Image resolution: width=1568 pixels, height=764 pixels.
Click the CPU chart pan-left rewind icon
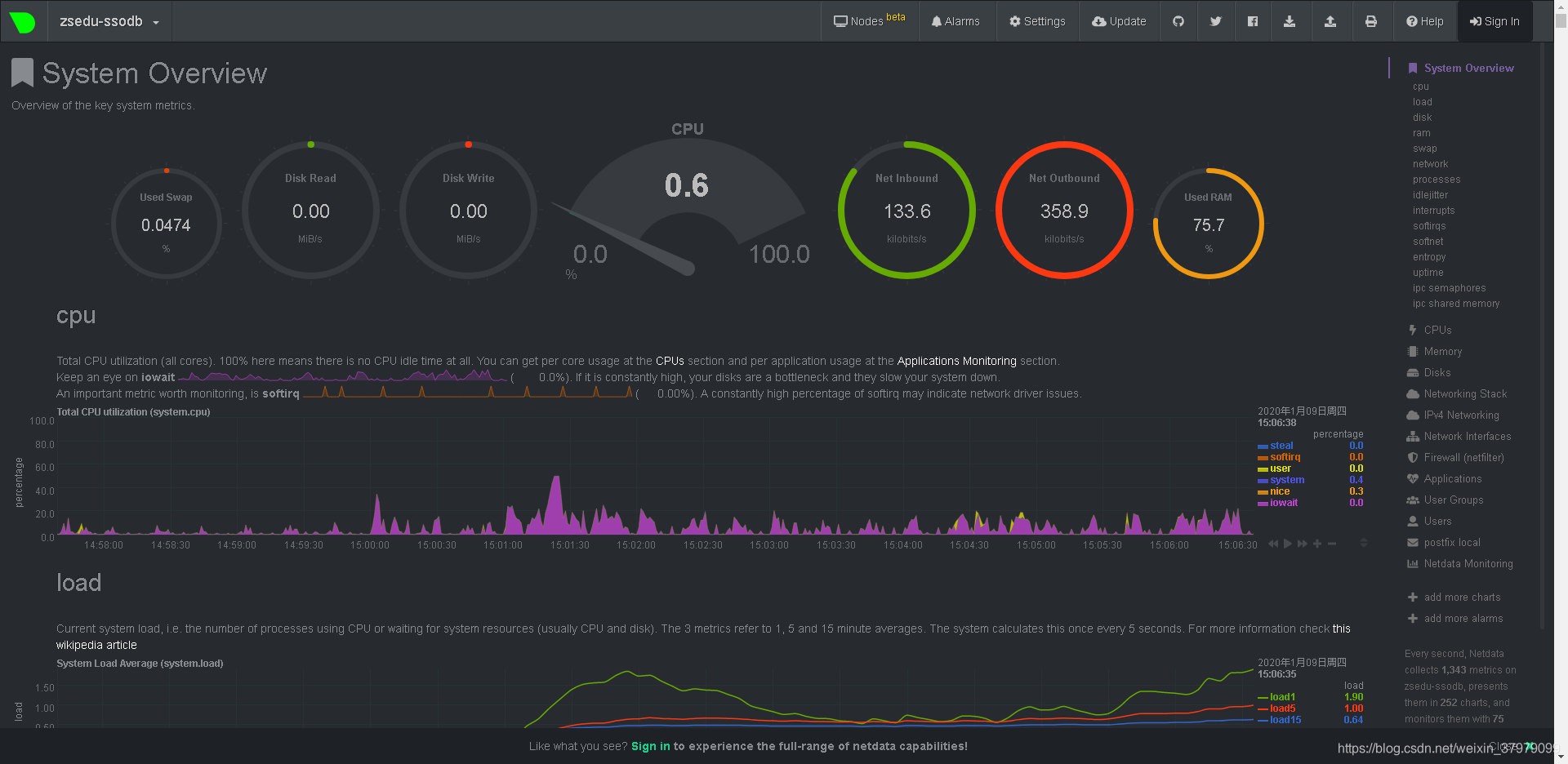[1273, 544]
